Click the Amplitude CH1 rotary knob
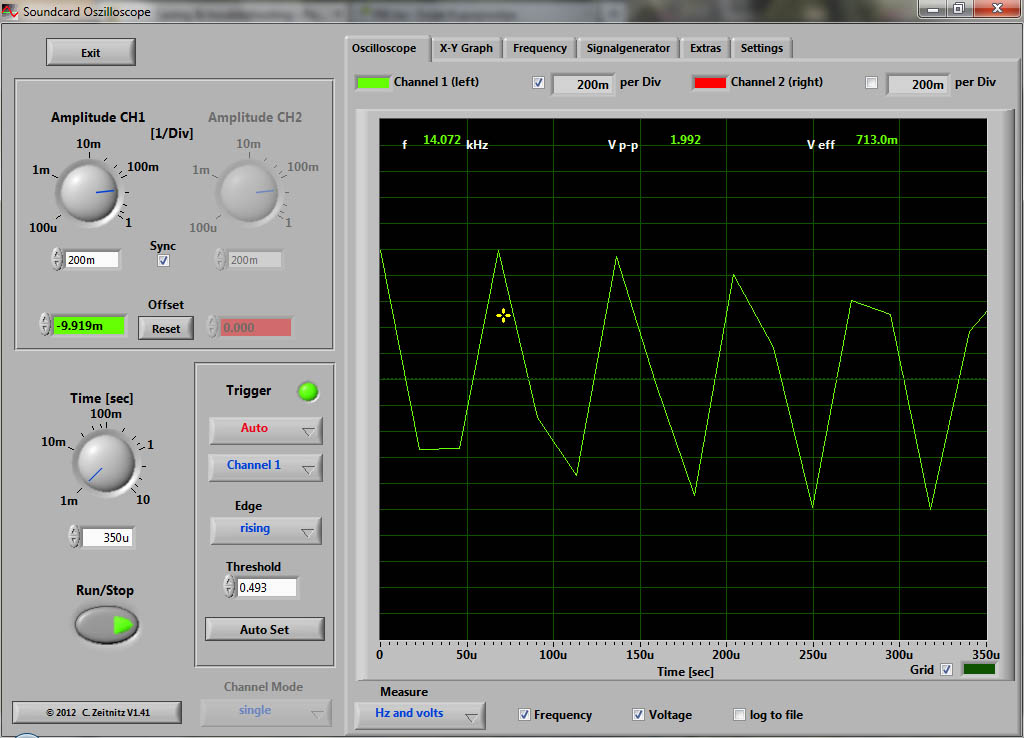Image resolution: width=1024 pixels, height=738 pixels. coord(88,191)
